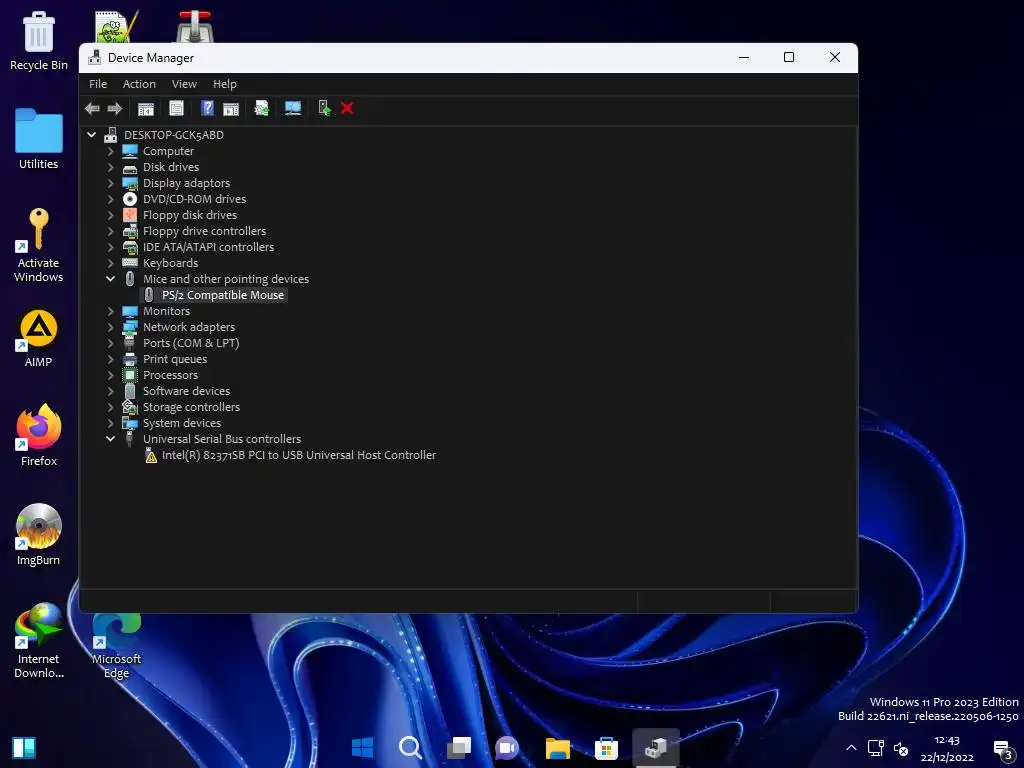This screenshot has height=768, width=1024.
Task: Select the Firefox desktop shortcut
Action: coord(39,435)
